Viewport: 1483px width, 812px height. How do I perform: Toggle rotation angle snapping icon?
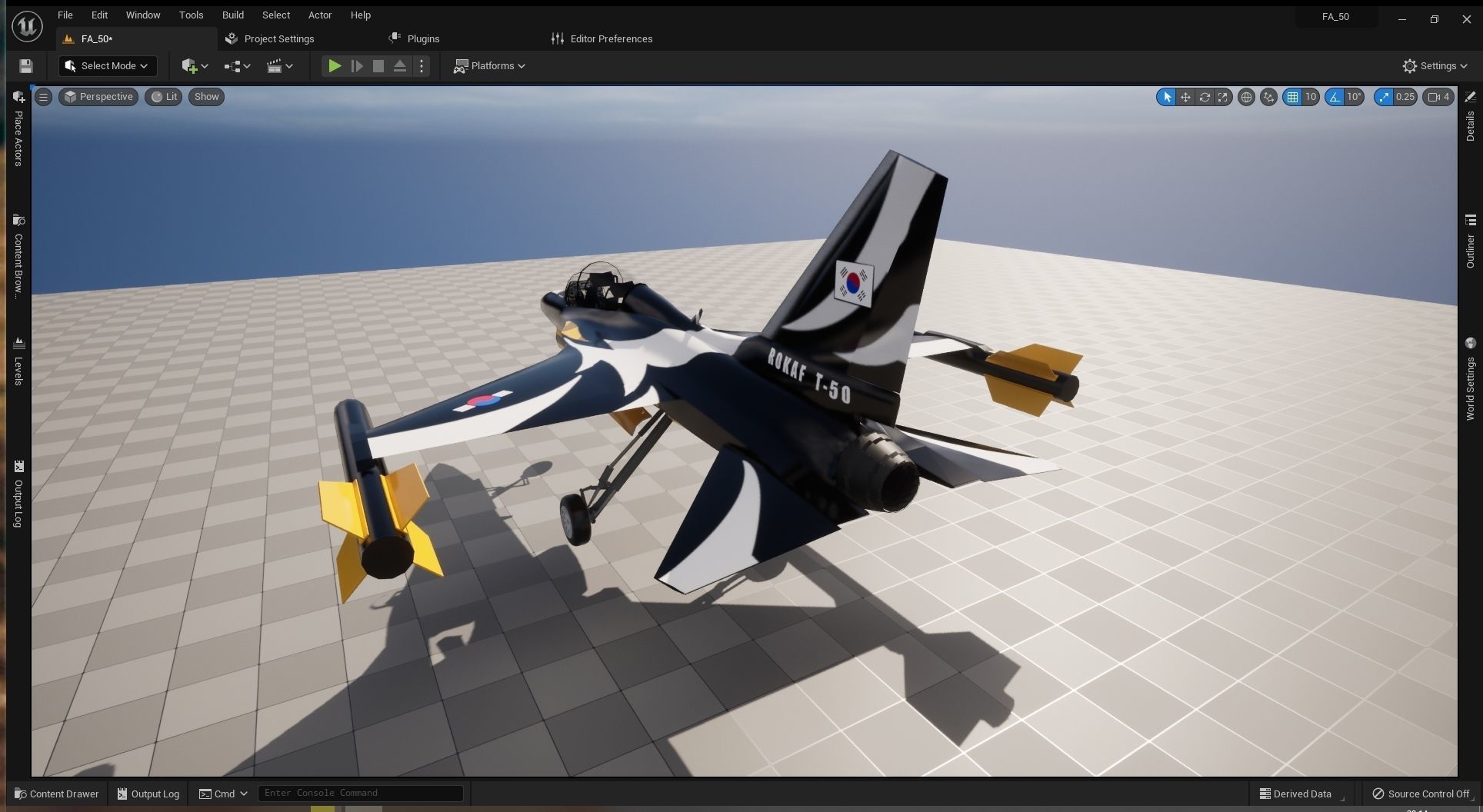tap(1335, 97)
